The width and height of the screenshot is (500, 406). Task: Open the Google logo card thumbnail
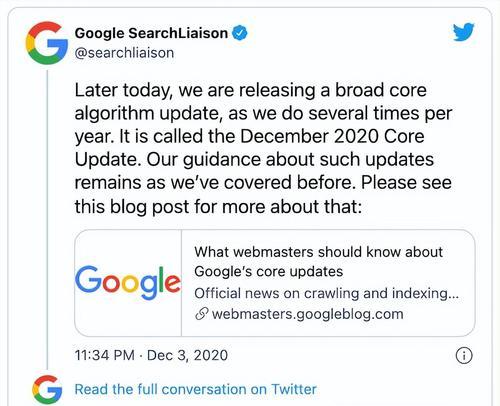point(128,283)
